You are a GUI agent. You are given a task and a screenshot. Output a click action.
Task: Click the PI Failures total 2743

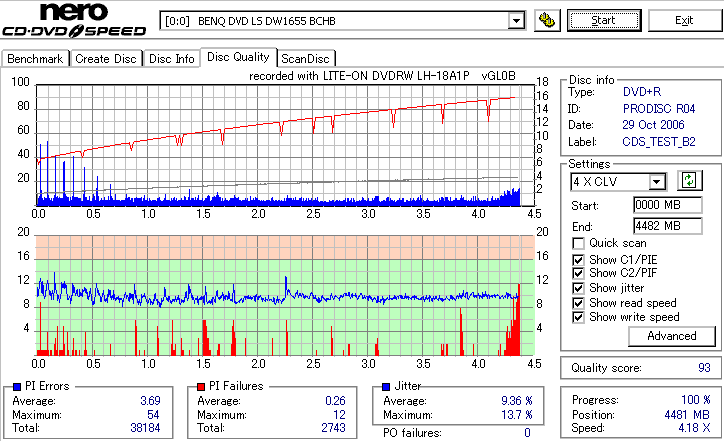[333, 428]
